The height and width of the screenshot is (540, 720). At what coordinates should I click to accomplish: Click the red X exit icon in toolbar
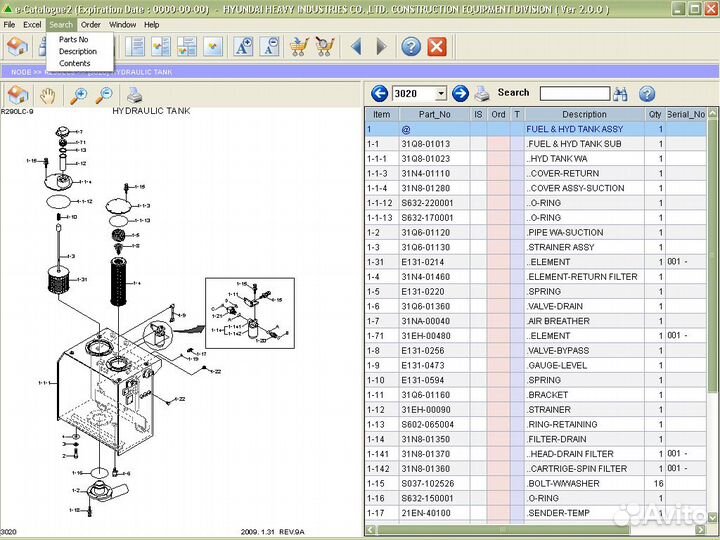(x=437, y=46)
